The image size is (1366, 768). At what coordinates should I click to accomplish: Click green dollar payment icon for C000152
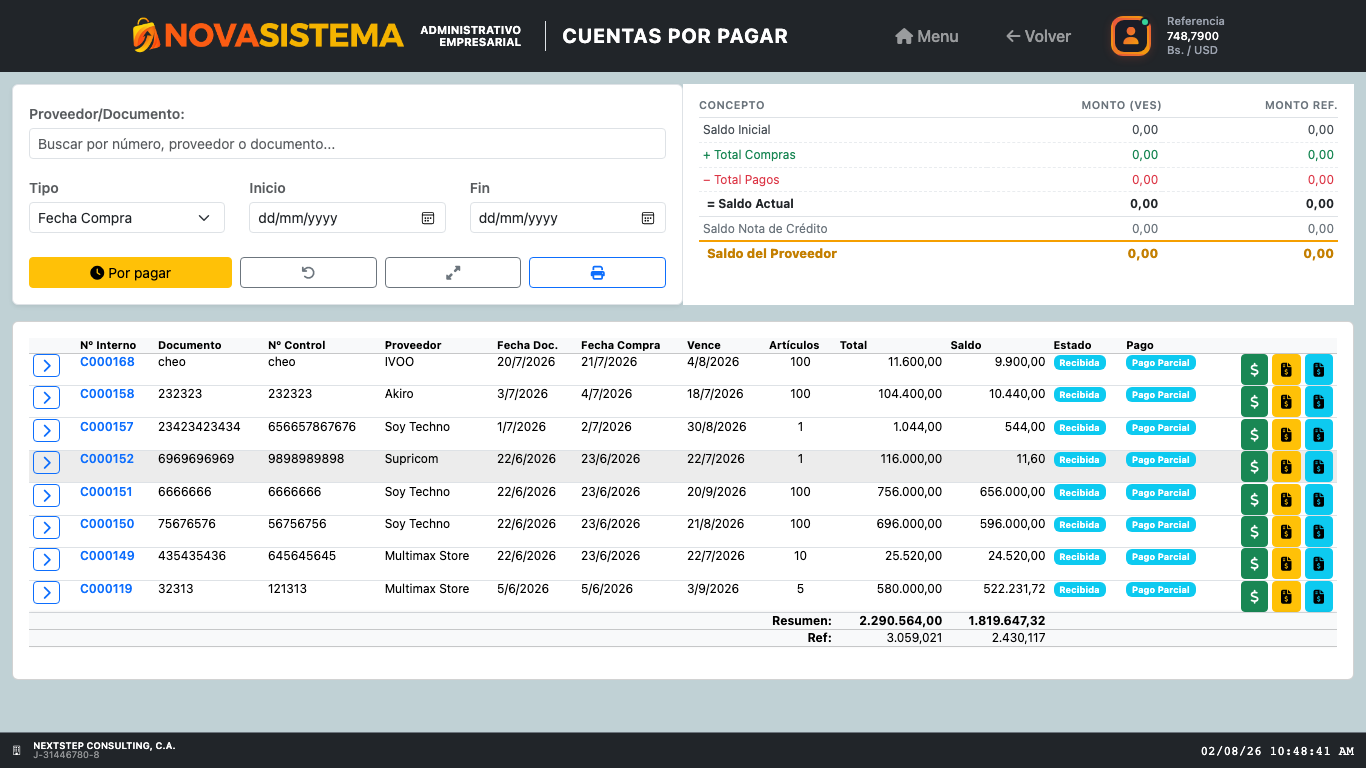coord(1254,467)
